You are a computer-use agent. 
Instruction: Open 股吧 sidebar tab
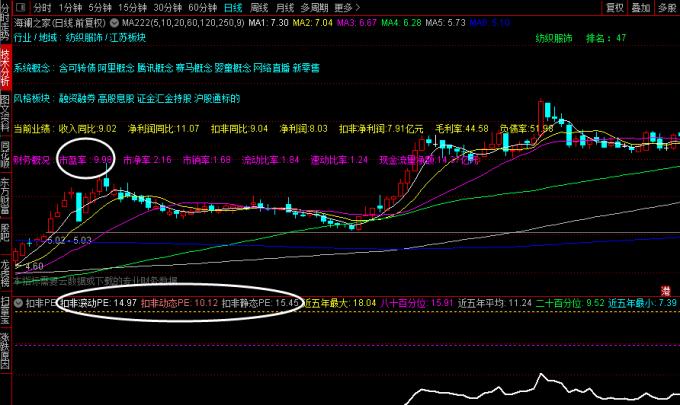(5, 233)
